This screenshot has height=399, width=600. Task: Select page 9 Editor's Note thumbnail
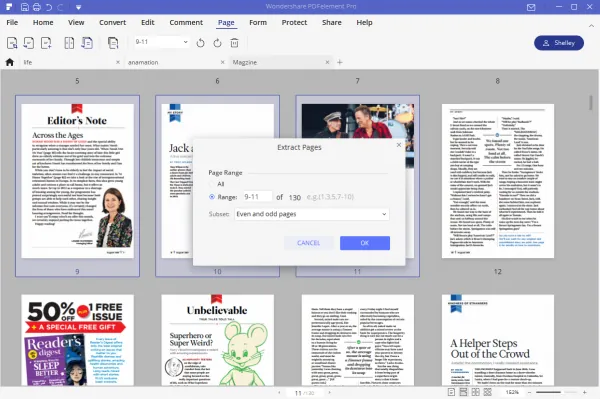78,181
